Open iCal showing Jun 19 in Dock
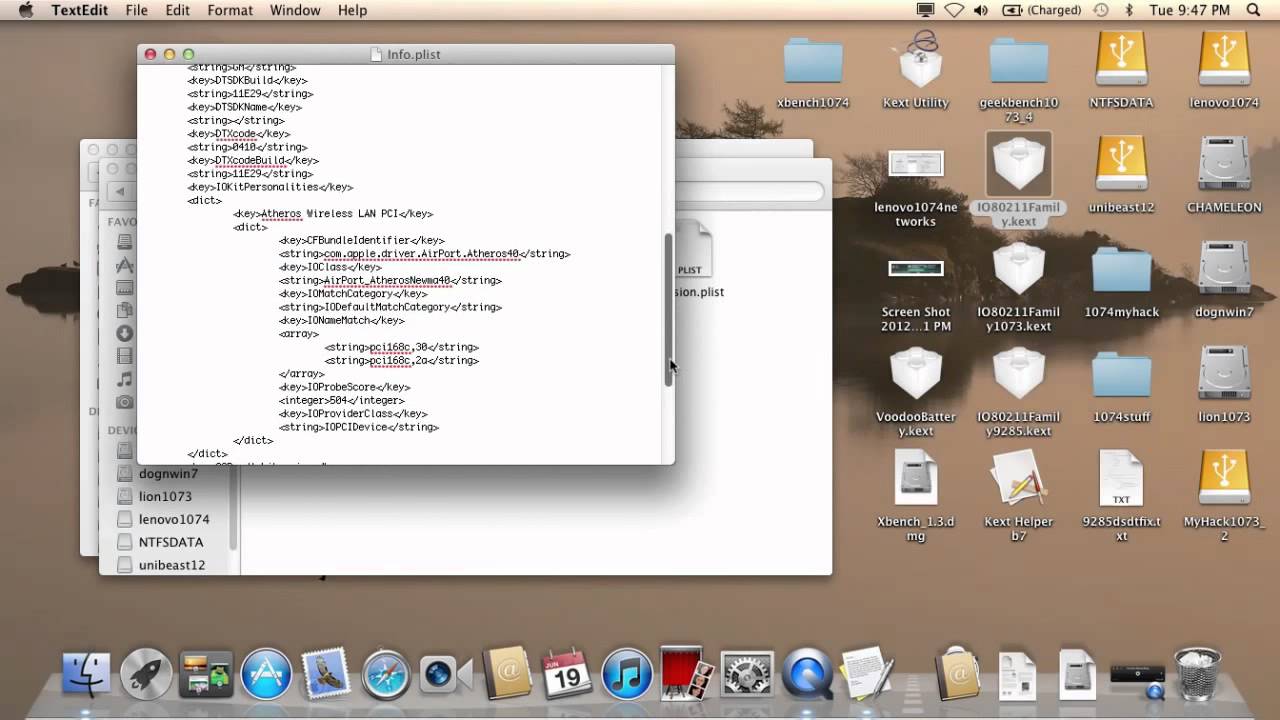The width and height of the screenshot is (1280, 720). tap(566, 674)
